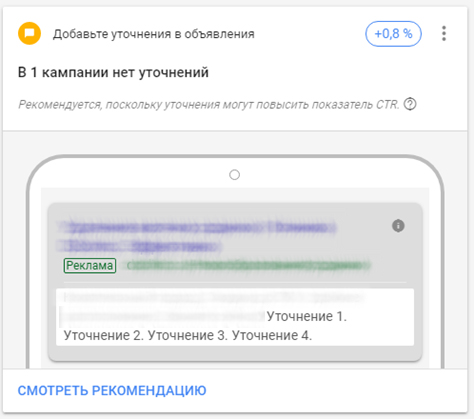Click the question mark help icon
Image resolution: width=474 pixels, height=419 pixels.
(410, 104)
